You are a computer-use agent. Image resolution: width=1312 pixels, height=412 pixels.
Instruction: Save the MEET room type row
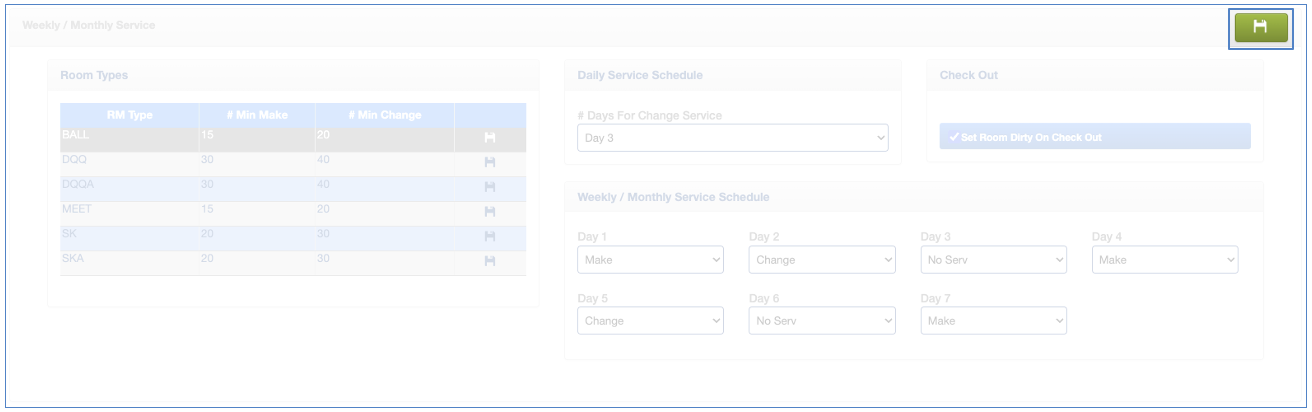(x=490, y=212)
